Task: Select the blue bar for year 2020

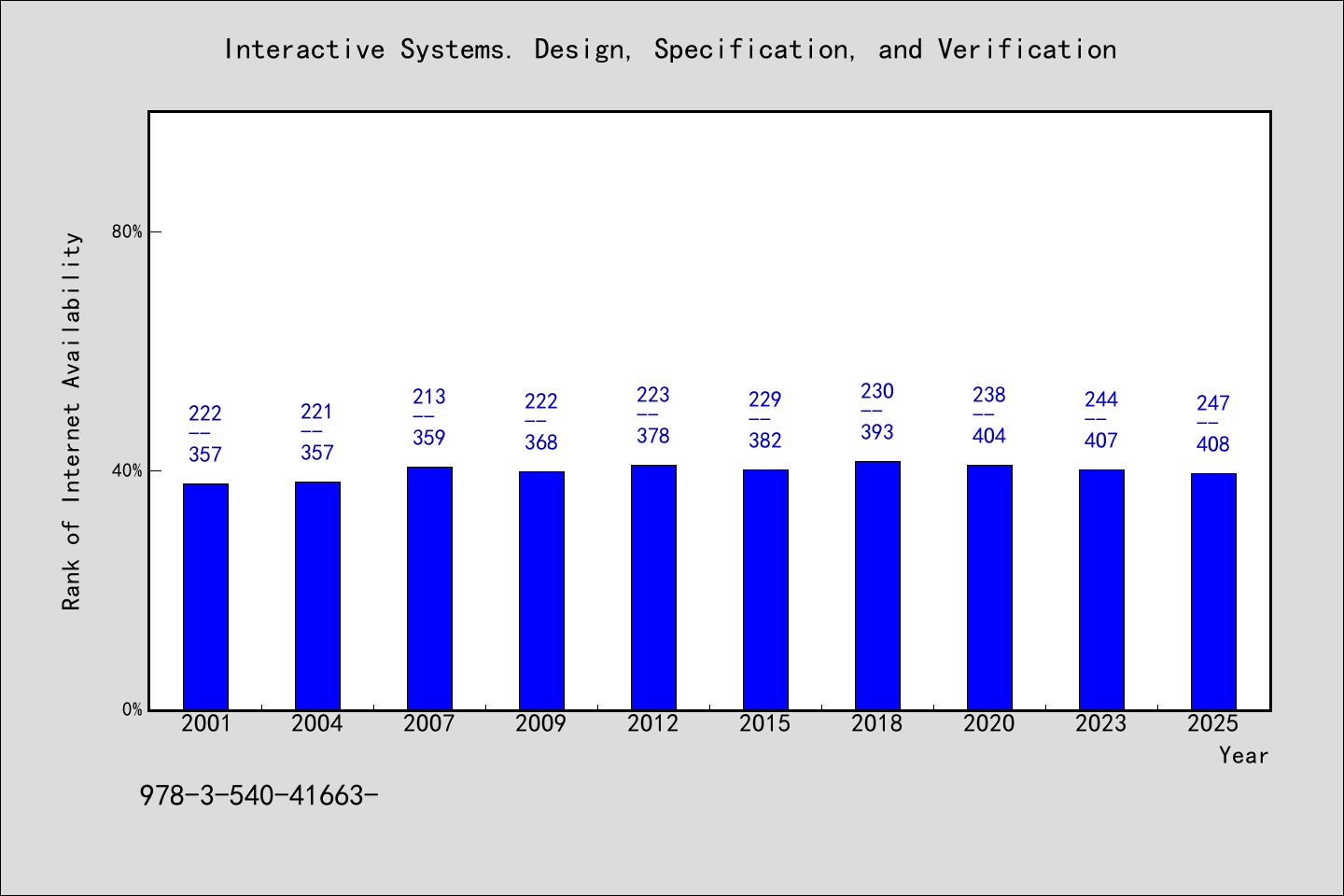Action: (x=989, y=587)
